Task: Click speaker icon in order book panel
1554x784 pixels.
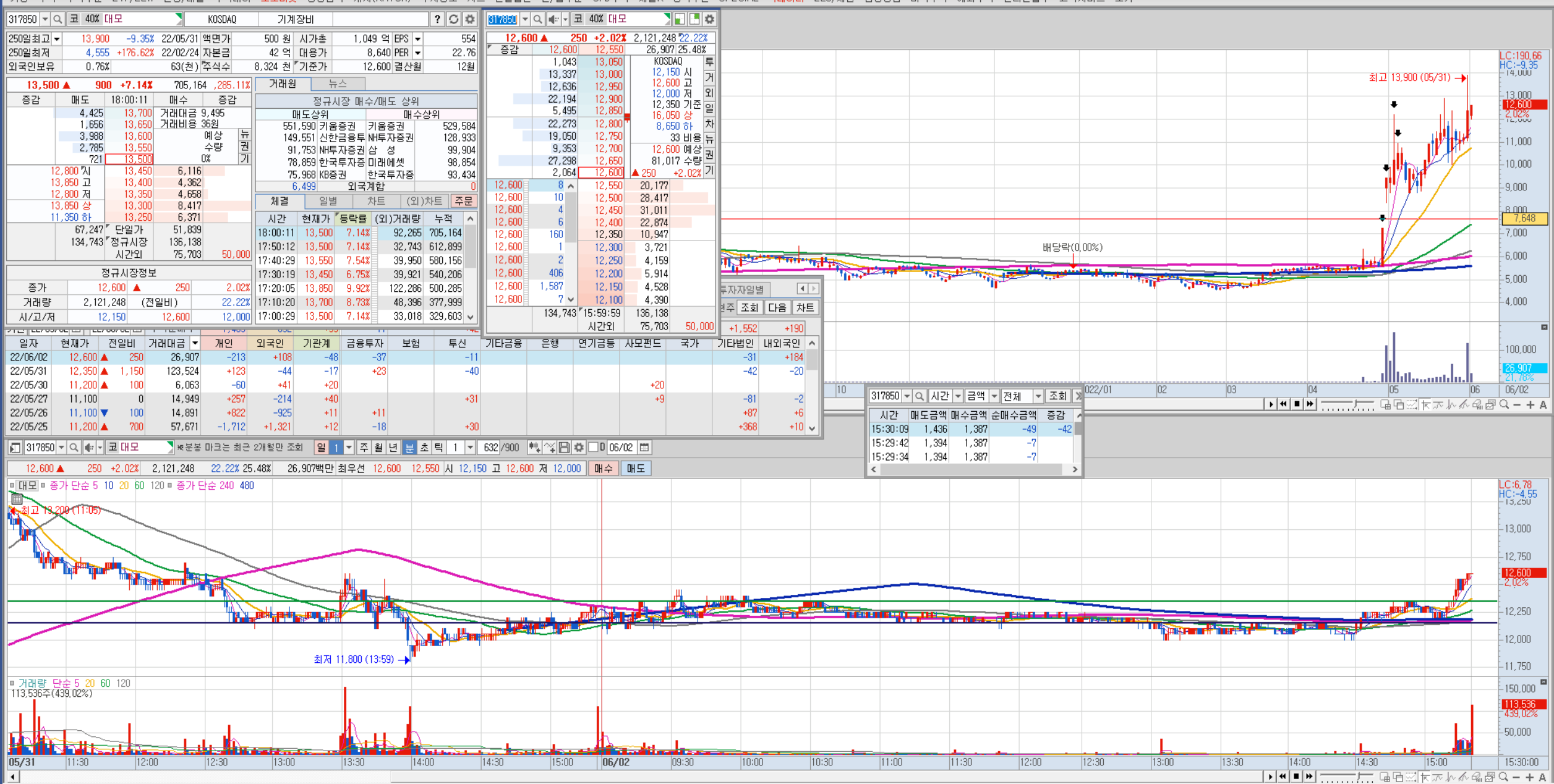Action: click(x=553, y=19)
